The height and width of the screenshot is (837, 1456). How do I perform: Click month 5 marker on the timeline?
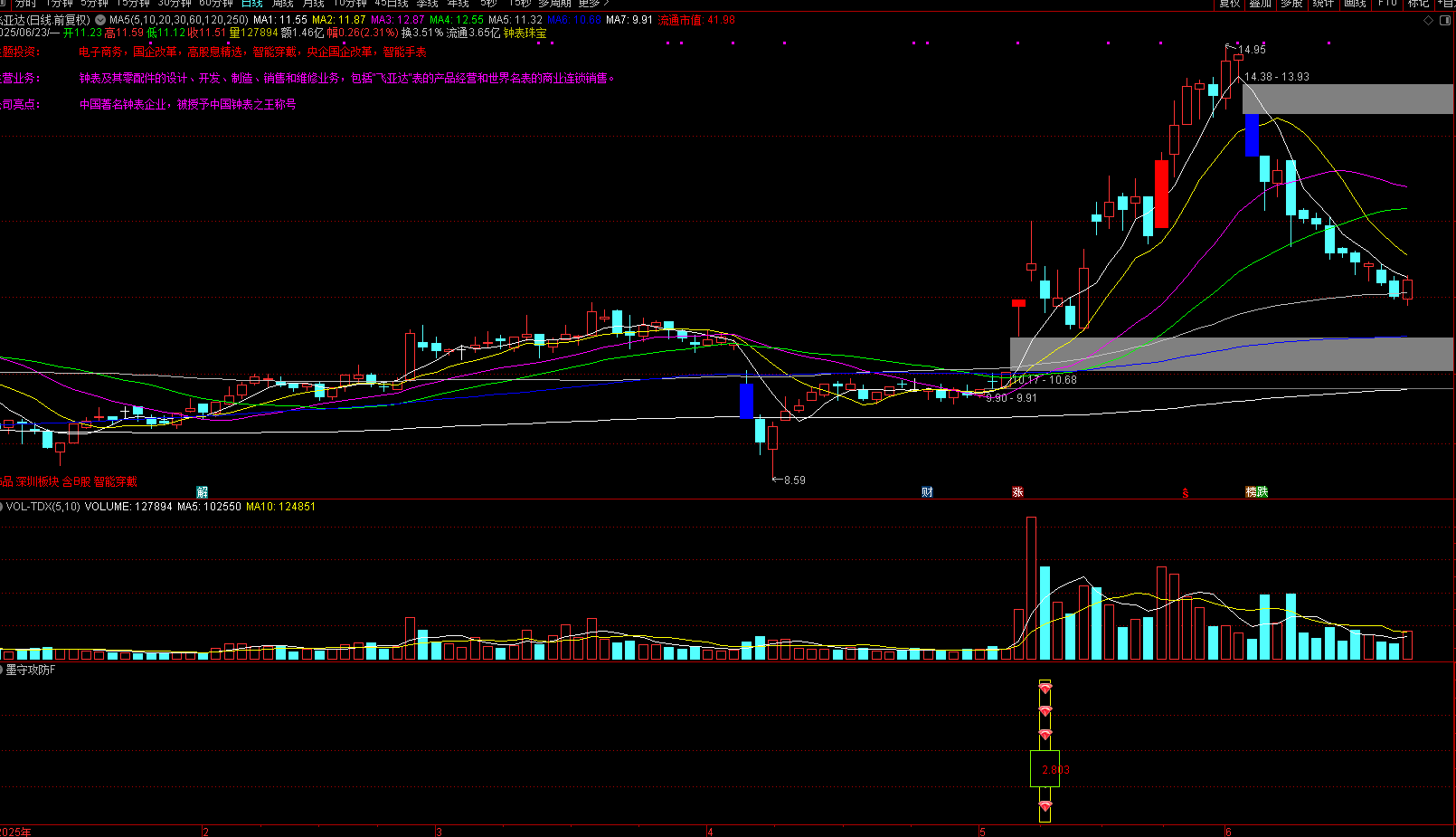point(982,832)
